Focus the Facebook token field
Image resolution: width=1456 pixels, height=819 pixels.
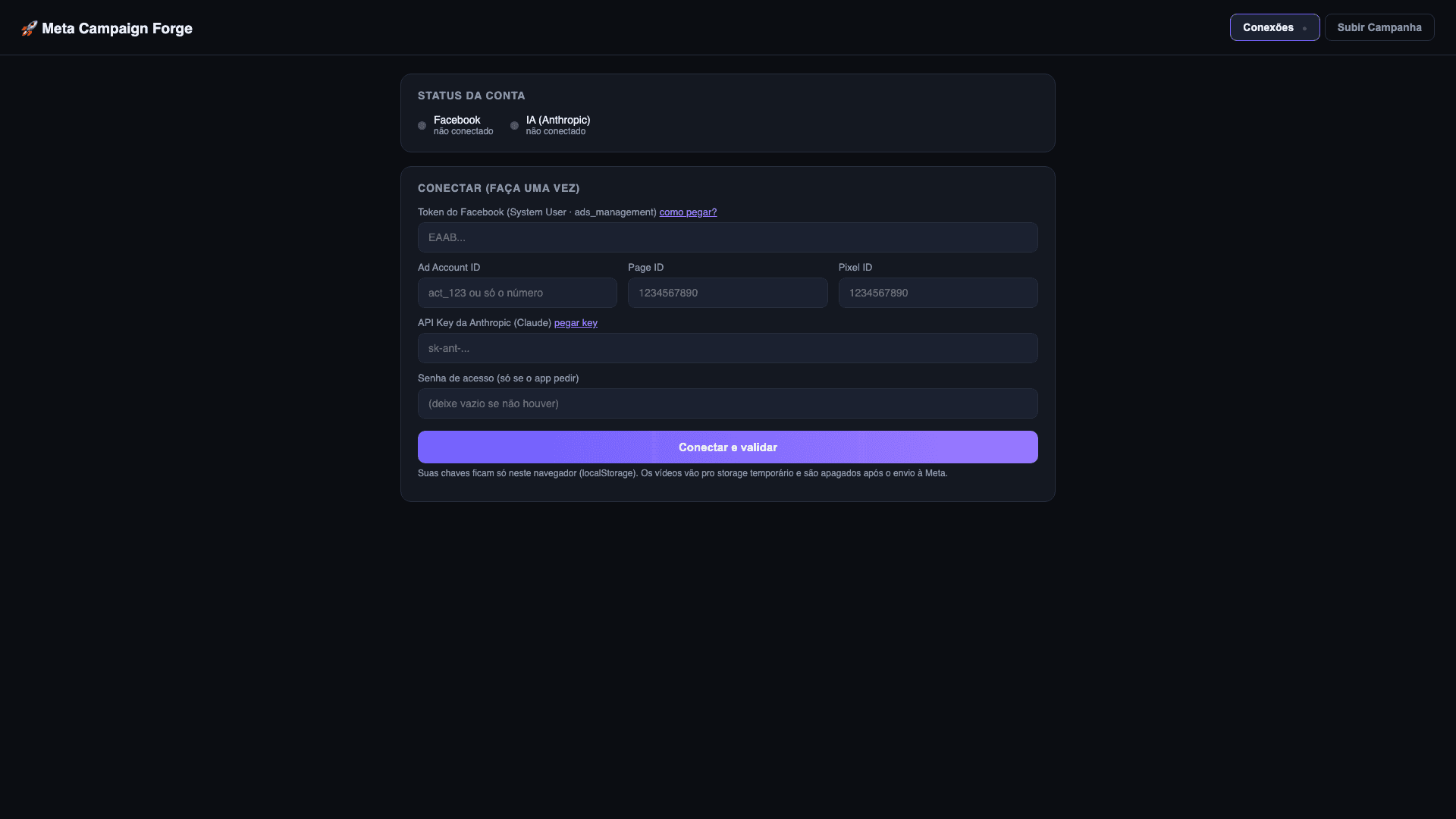pyautogui.click(x=727, y=237)
